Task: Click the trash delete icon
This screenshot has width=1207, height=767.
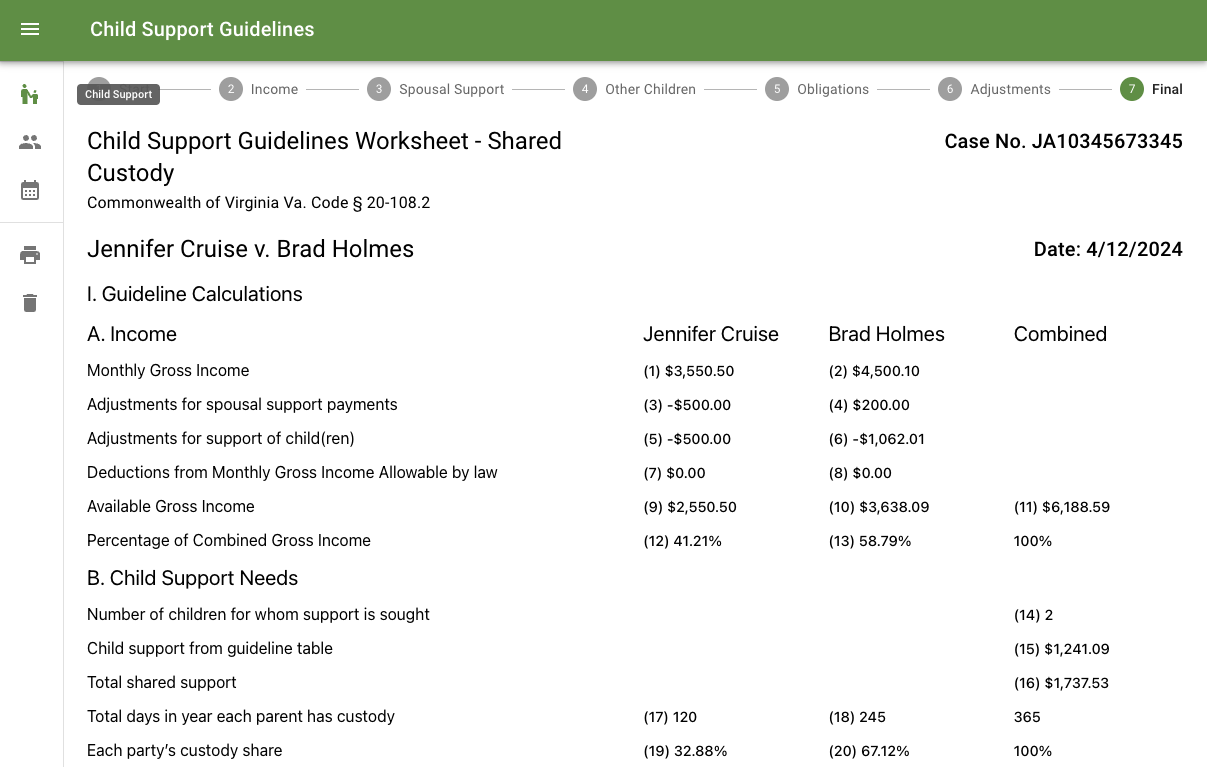Action: [30, 303]
